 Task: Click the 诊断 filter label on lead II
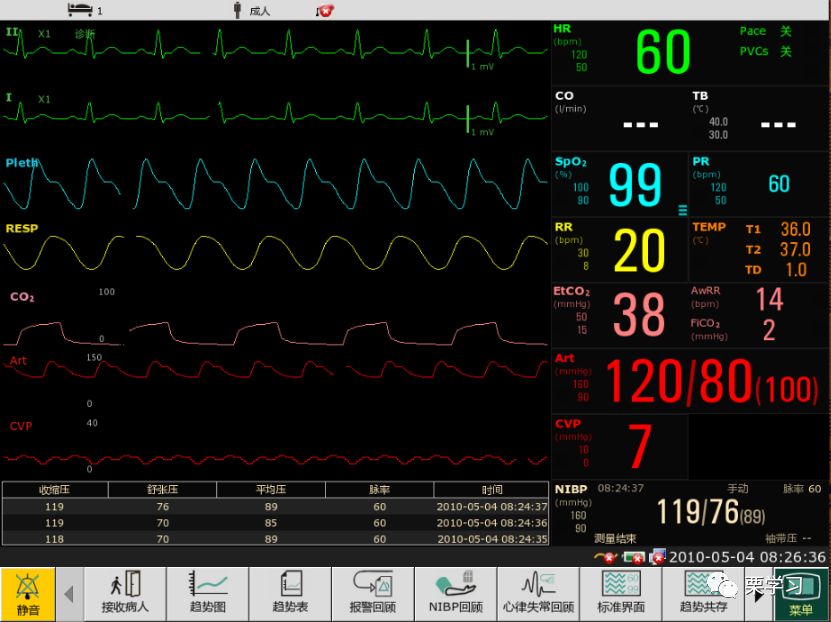tap(85, 34)
